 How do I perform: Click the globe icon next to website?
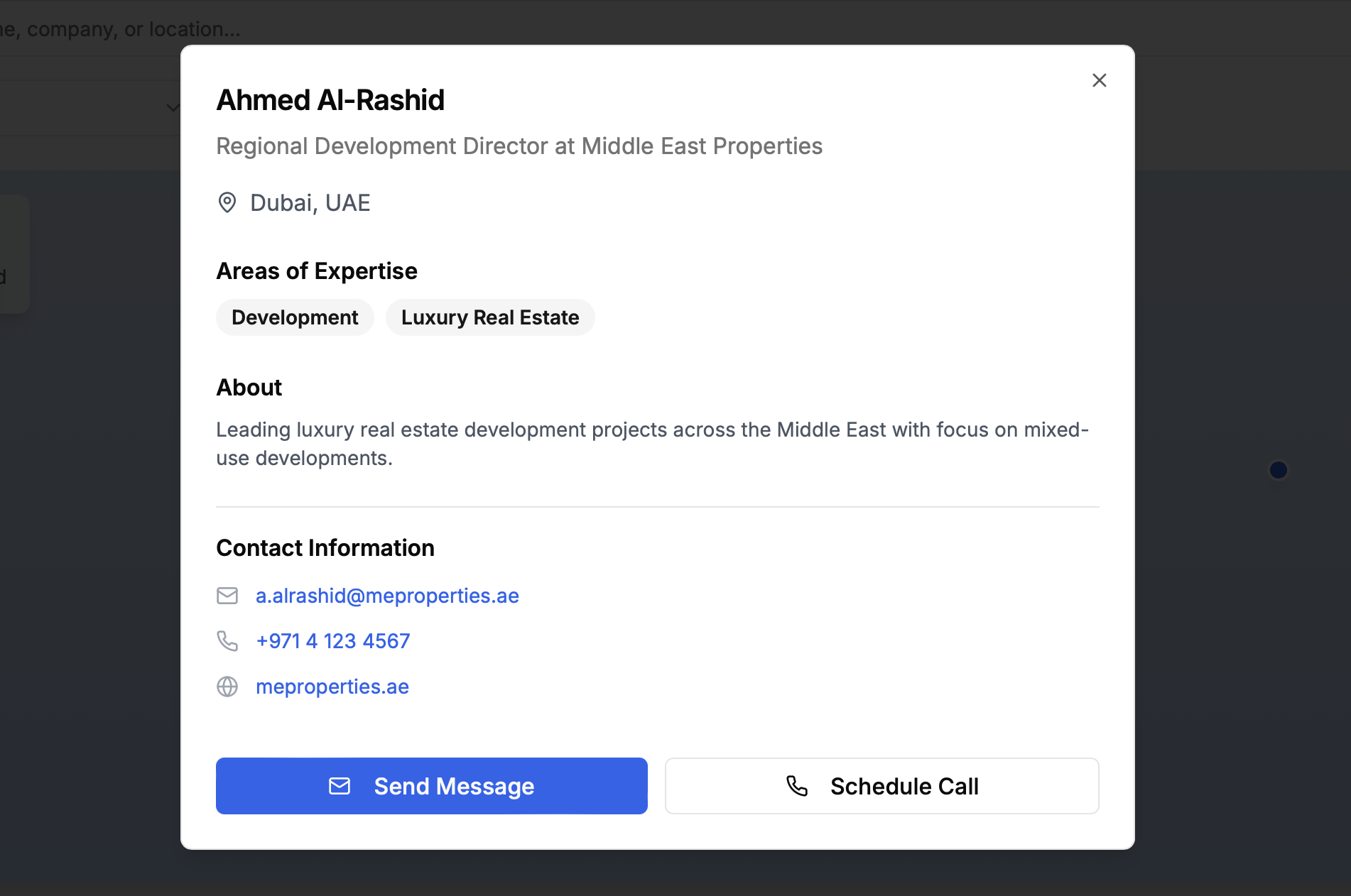227,687
